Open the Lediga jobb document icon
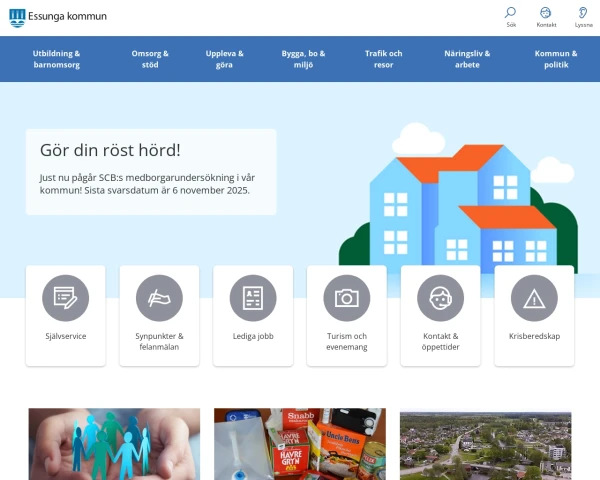This screenshot has height=480, width=600. click(x=253, y=298)
